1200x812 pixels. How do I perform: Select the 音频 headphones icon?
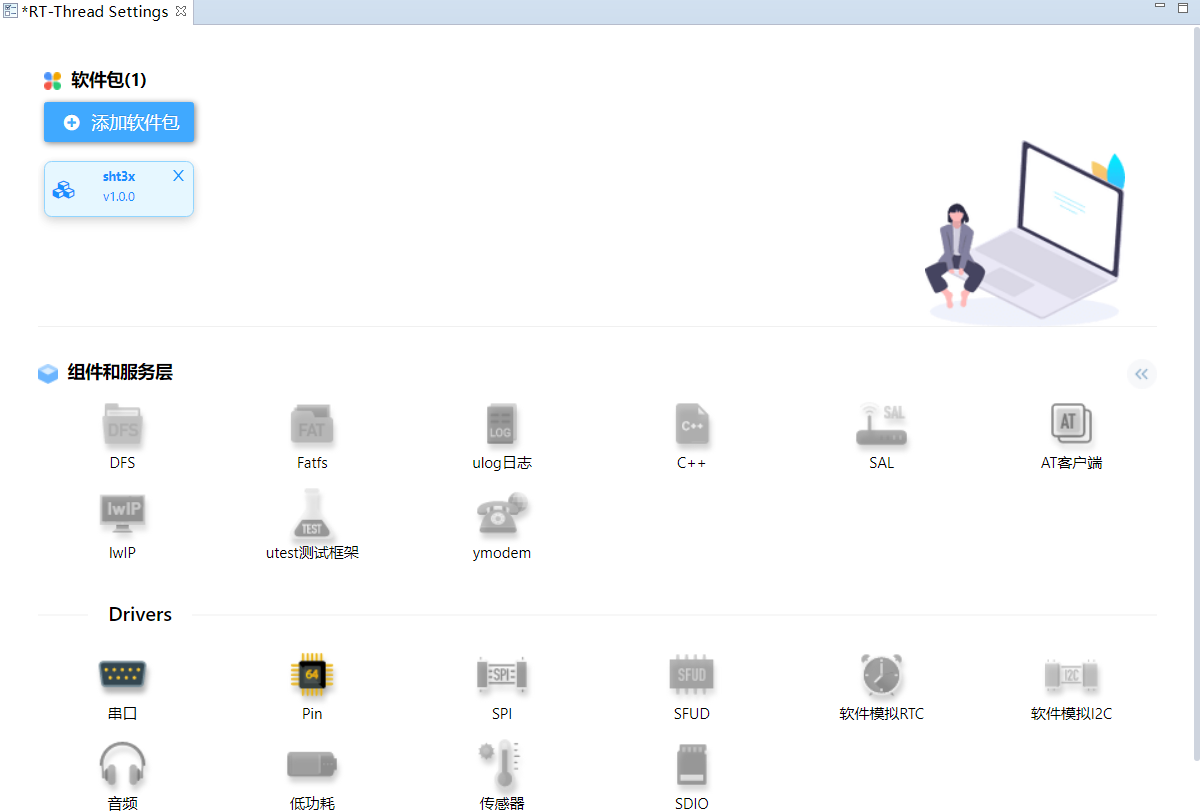[122, 765]
